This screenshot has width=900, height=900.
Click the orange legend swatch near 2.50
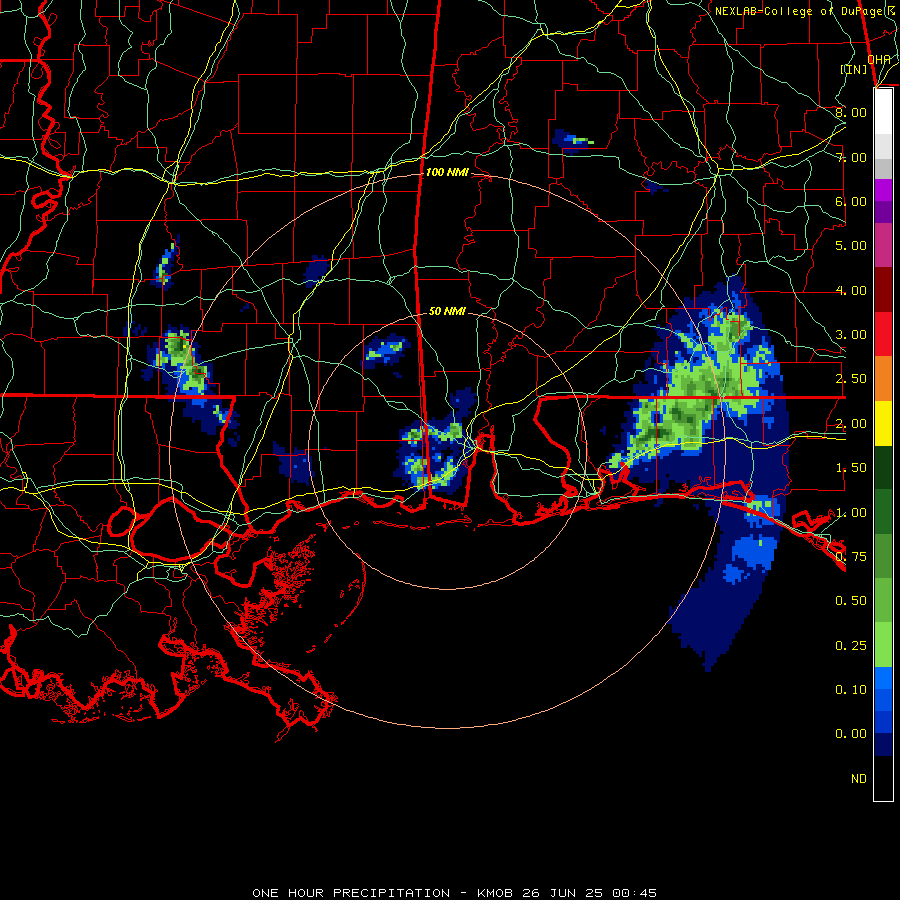883,379
